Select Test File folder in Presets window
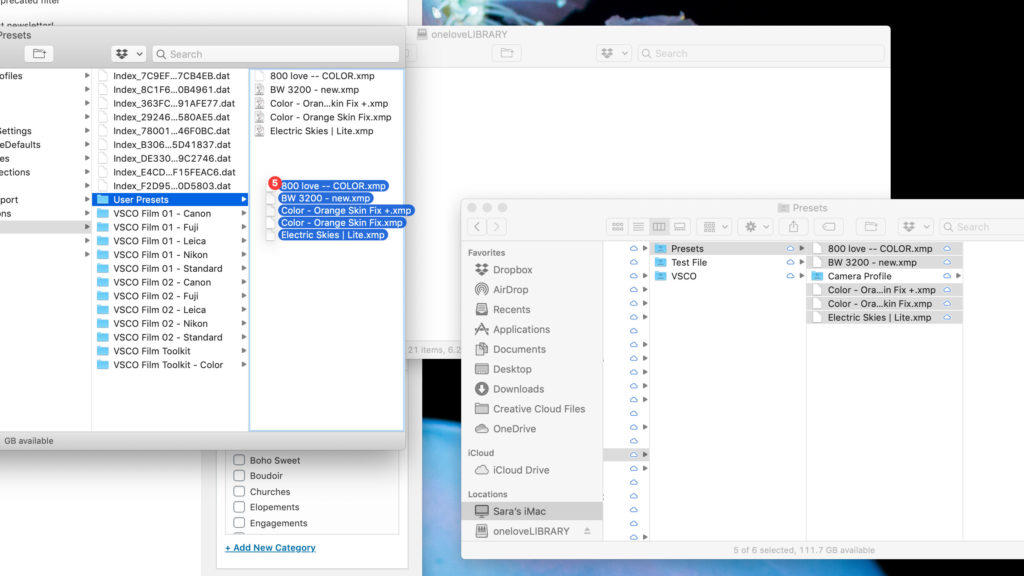The width and height of the screenshot is (1024, 576). pyautogui.click(x=688, y=262)
